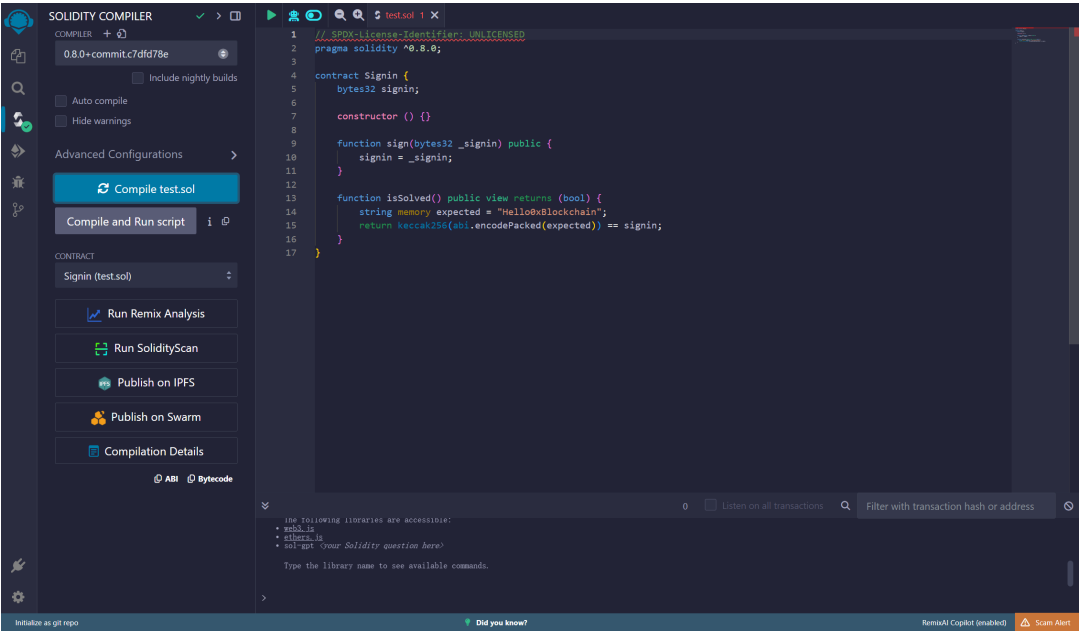Copy script snippet icon beside info icon

pos(226,222)
